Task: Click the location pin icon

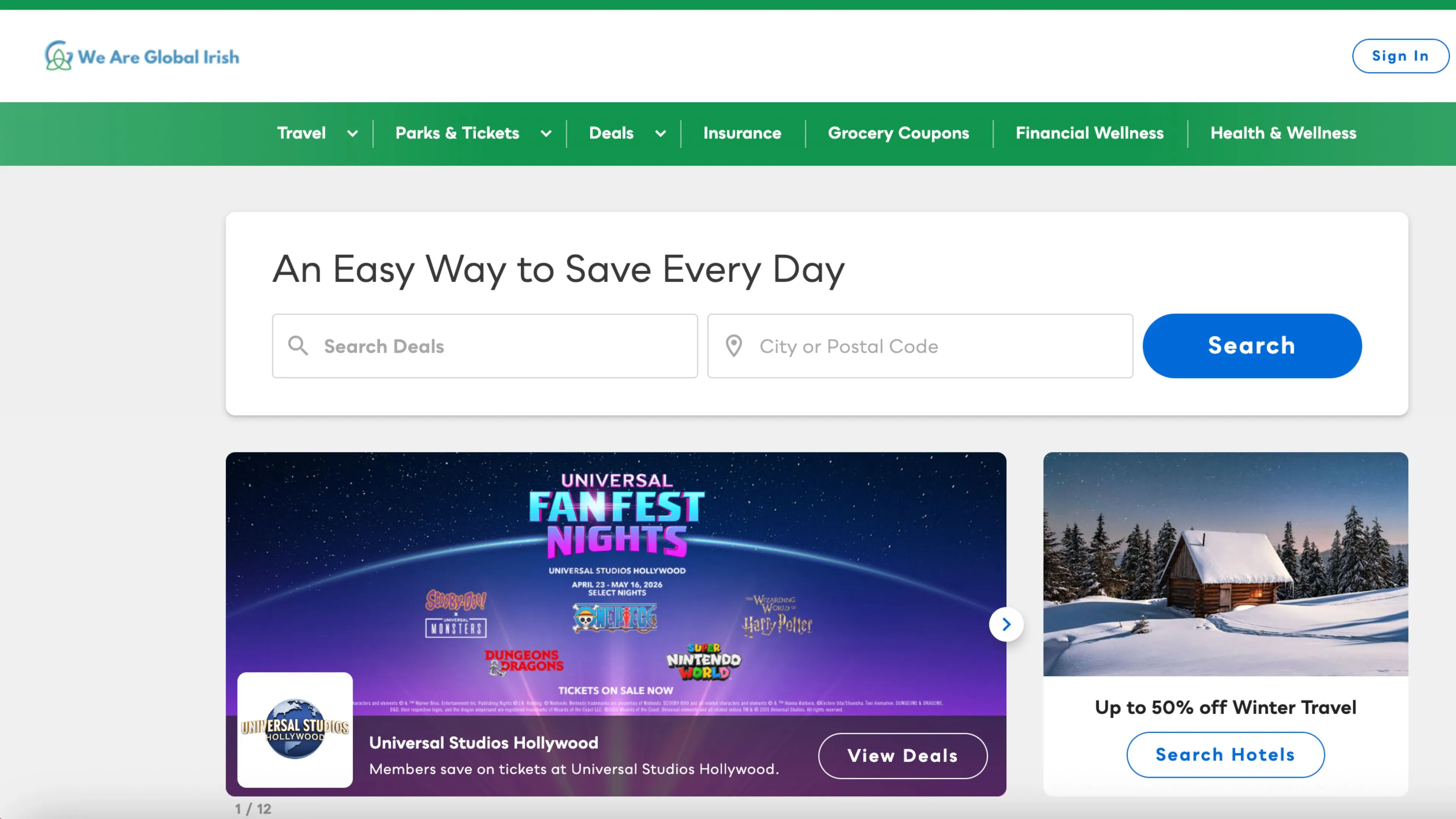Action: 734,345
